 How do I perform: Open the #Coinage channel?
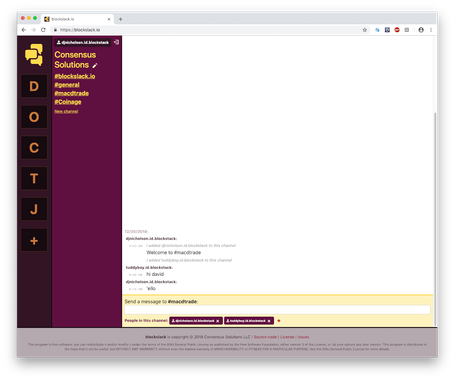[x=68, y=102]
